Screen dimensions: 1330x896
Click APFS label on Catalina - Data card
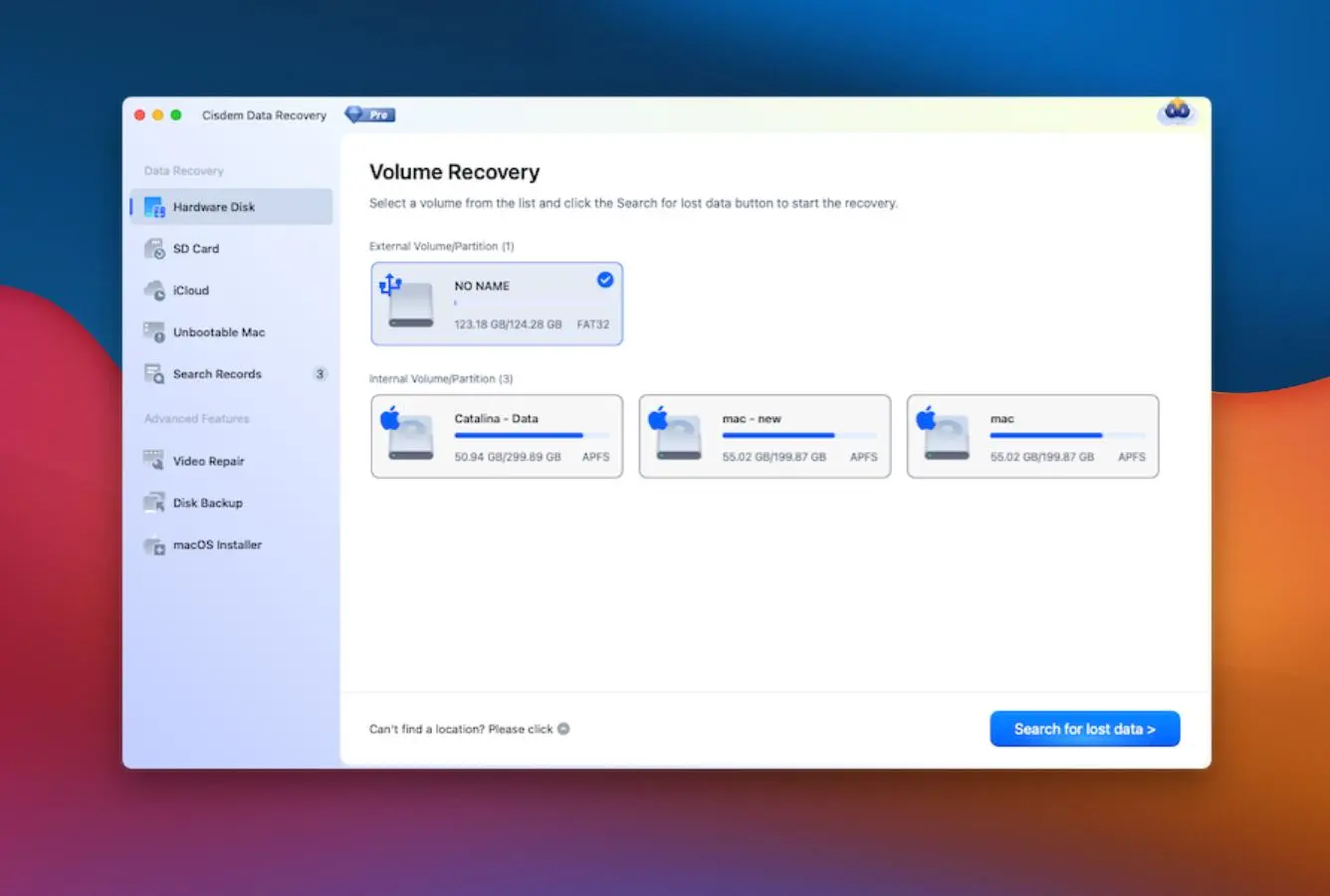pyautogui.click(x=595, y=457)
